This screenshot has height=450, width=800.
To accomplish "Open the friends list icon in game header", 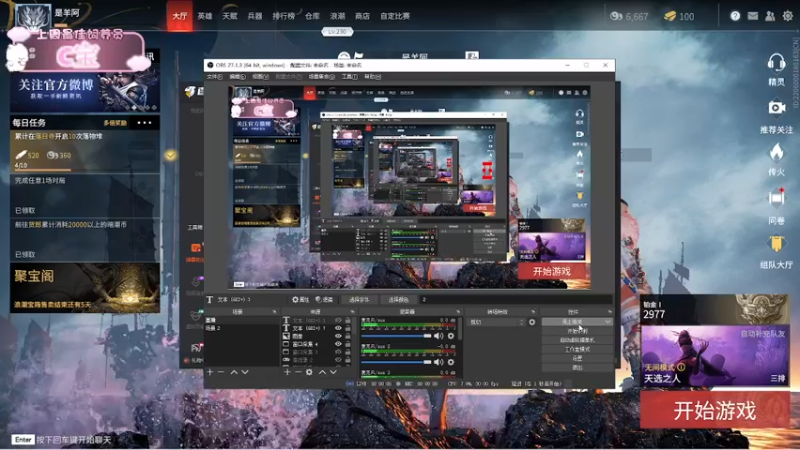I will pyautogui.click(x=770, y=16).
